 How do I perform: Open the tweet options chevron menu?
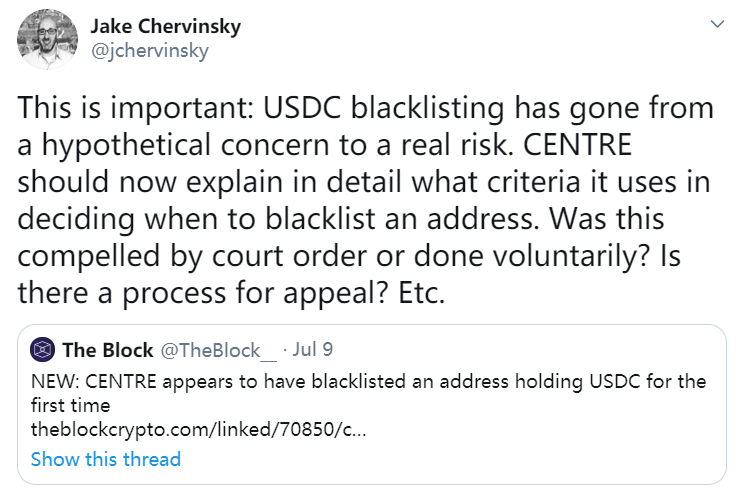click(x=715, y=22)
